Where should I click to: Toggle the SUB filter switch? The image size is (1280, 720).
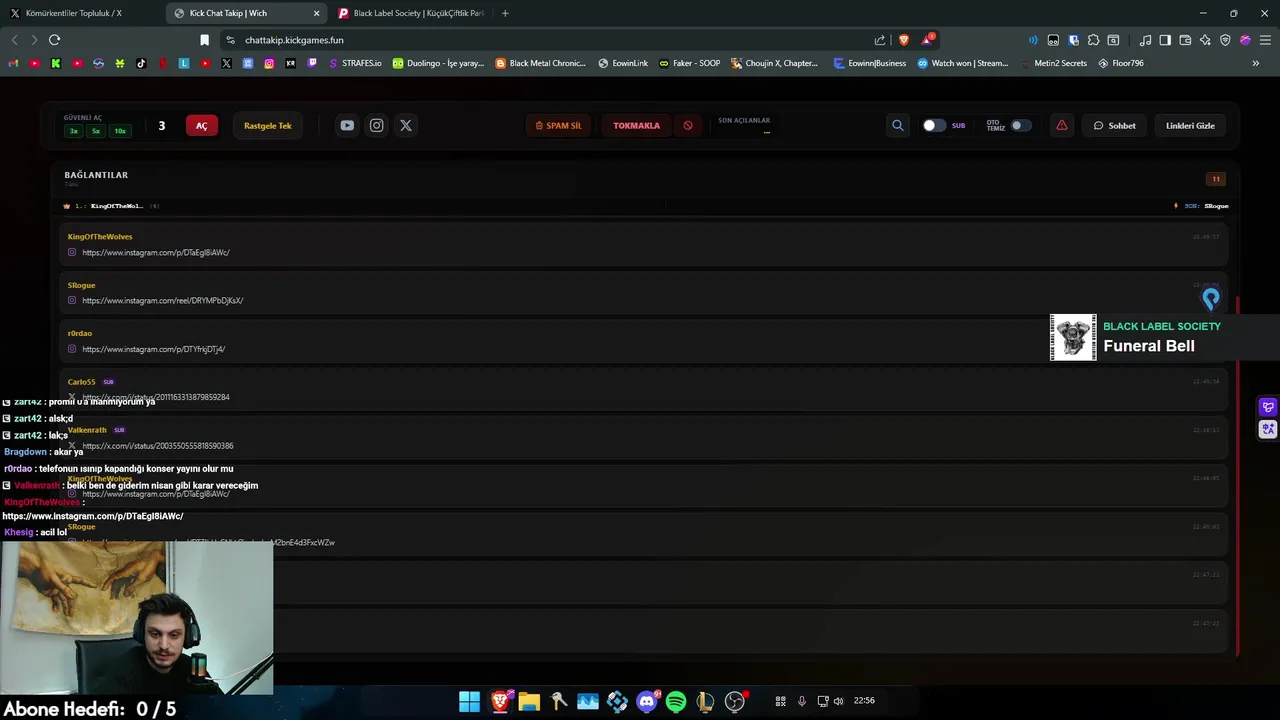tap(933, 126)
